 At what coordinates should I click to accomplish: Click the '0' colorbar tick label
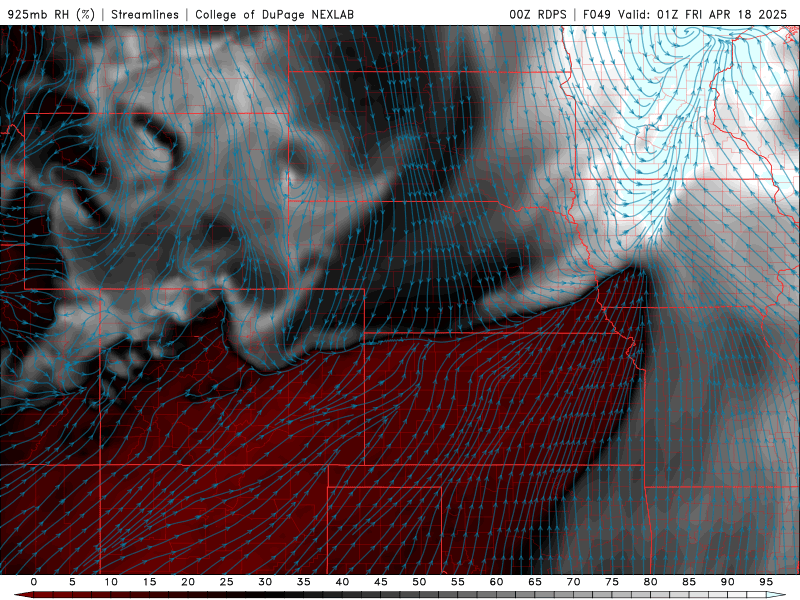(x=34, y=582)
